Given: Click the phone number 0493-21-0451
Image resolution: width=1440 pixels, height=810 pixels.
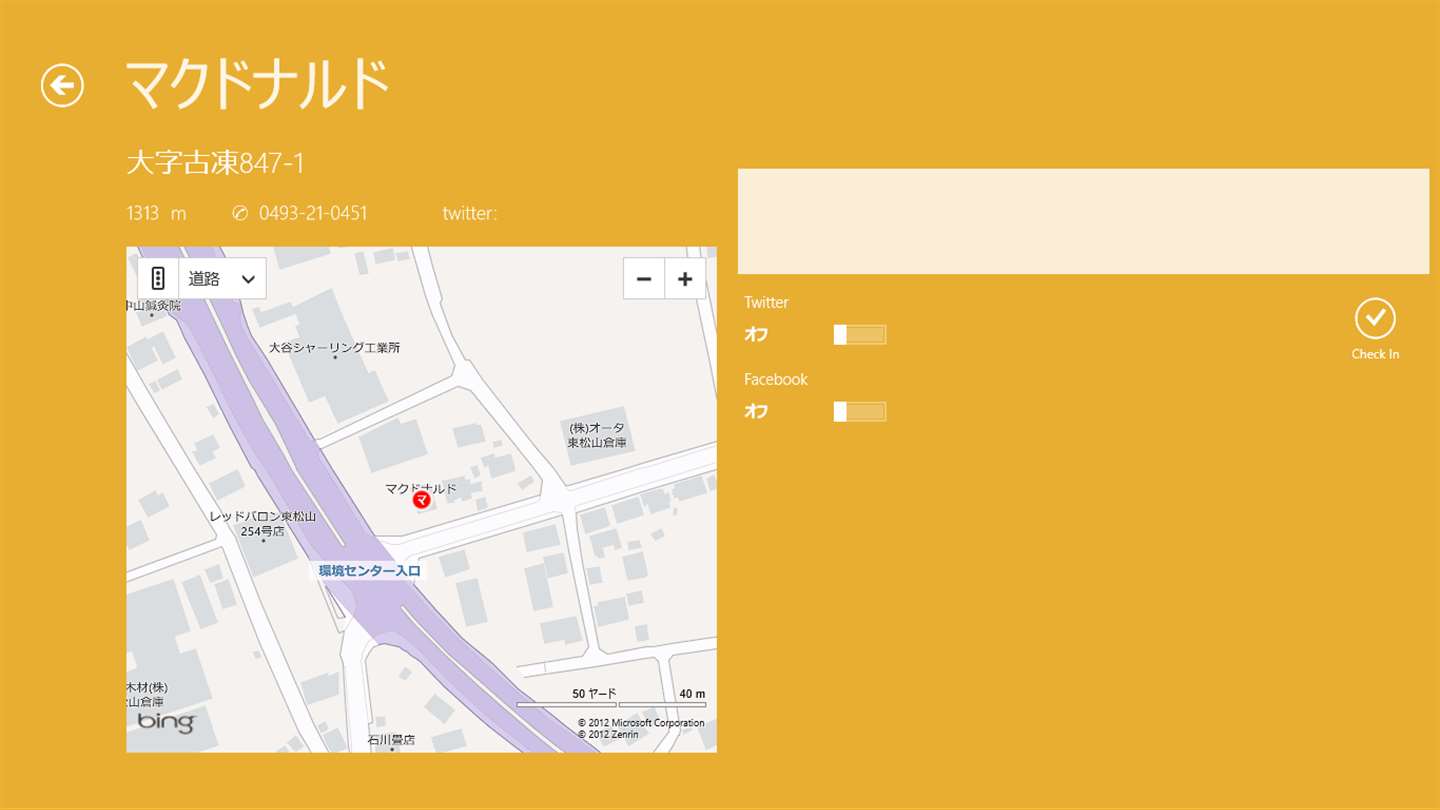Looking at the screenshot, I should click(313, 213).
